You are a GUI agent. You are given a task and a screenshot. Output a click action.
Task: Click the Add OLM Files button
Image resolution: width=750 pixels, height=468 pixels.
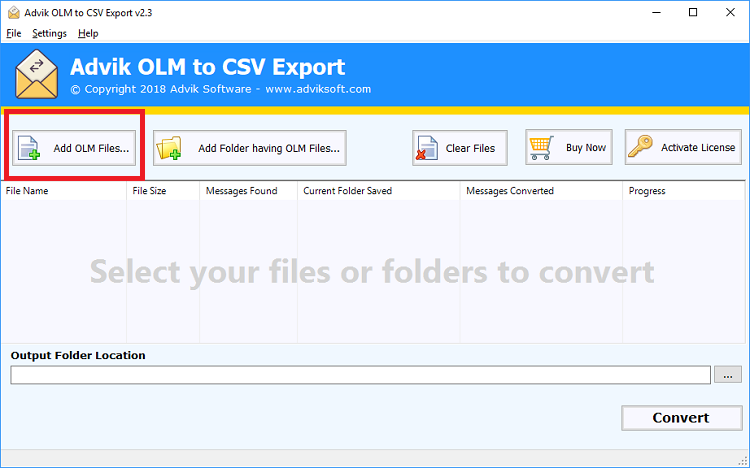(x=74, y=148)
